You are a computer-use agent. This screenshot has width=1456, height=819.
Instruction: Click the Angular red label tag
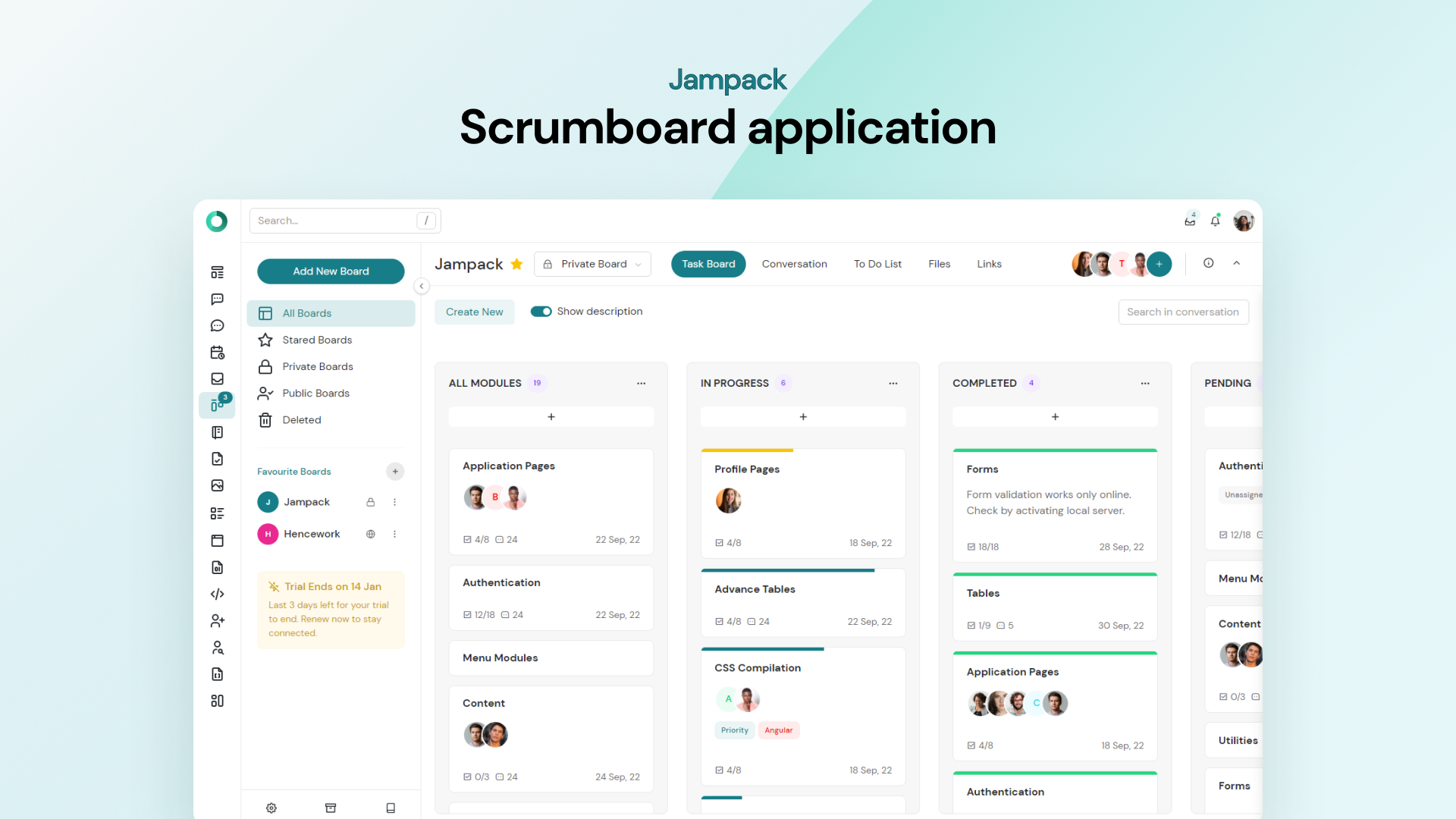[x=778, y=730]
